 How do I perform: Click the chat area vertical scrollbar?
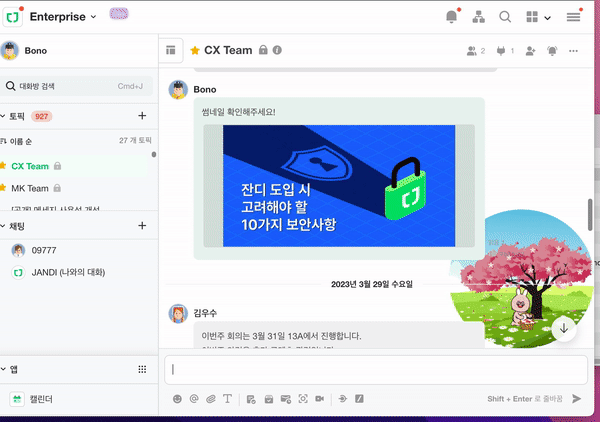590,215
